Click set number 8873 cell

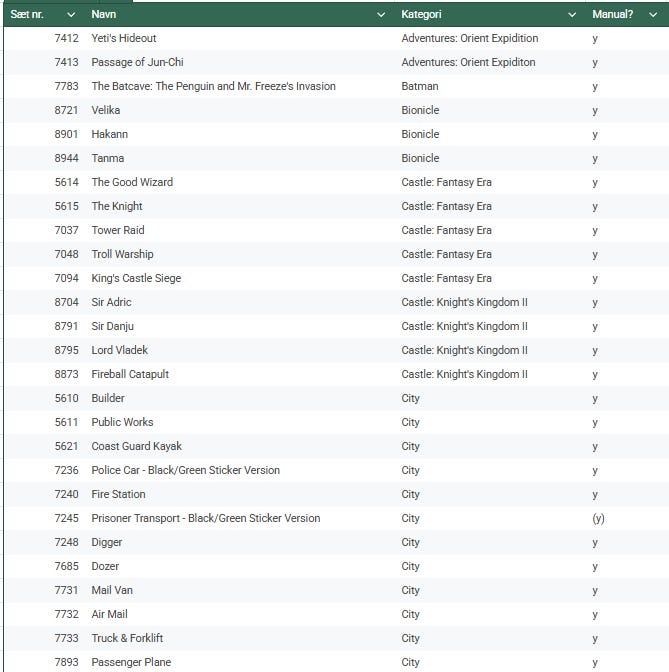click(x=45, y=374)
